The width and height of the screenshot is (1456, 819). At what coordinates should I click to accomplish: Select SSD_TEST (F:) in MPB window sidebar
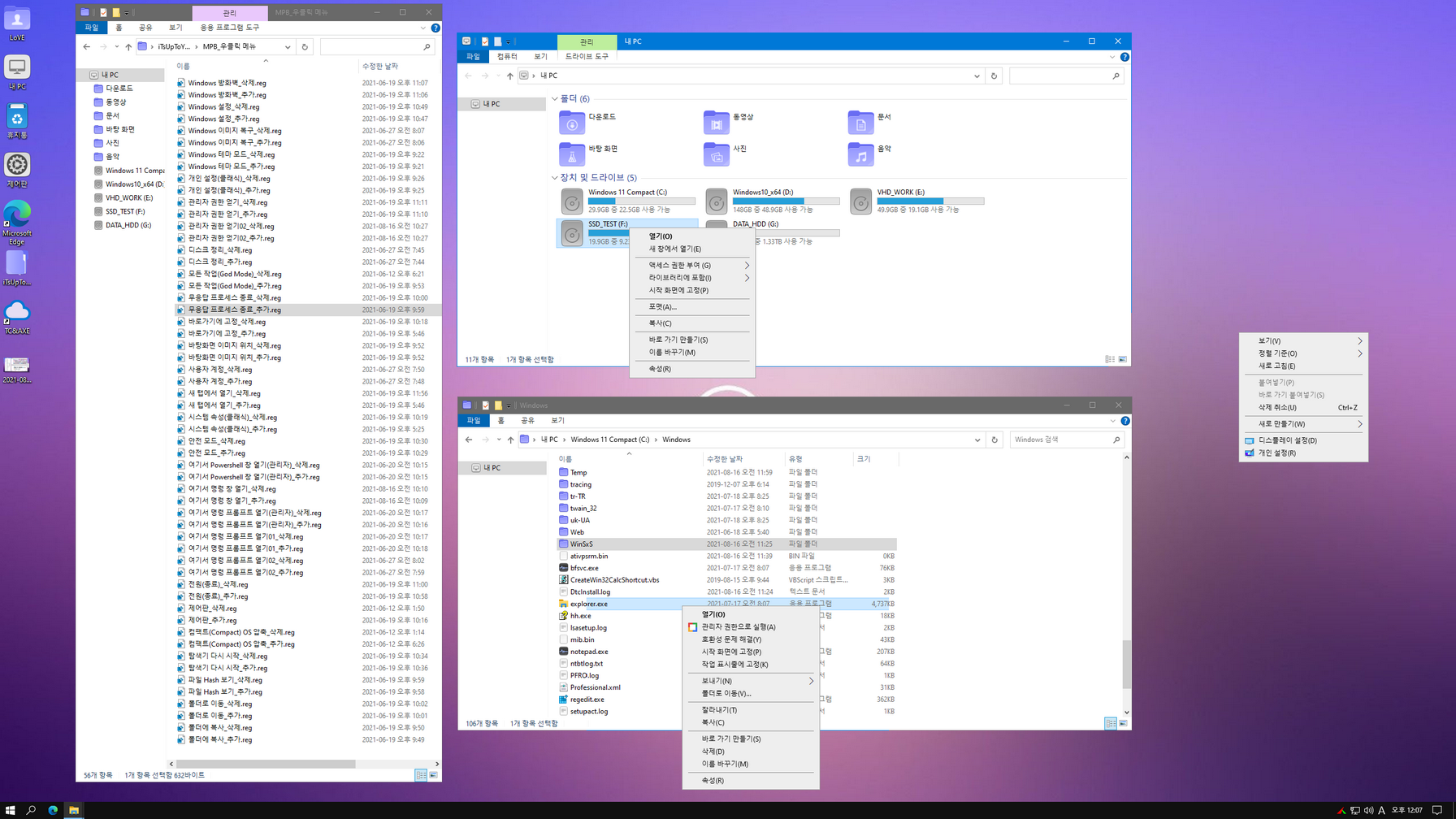click(x=125, y=212)
